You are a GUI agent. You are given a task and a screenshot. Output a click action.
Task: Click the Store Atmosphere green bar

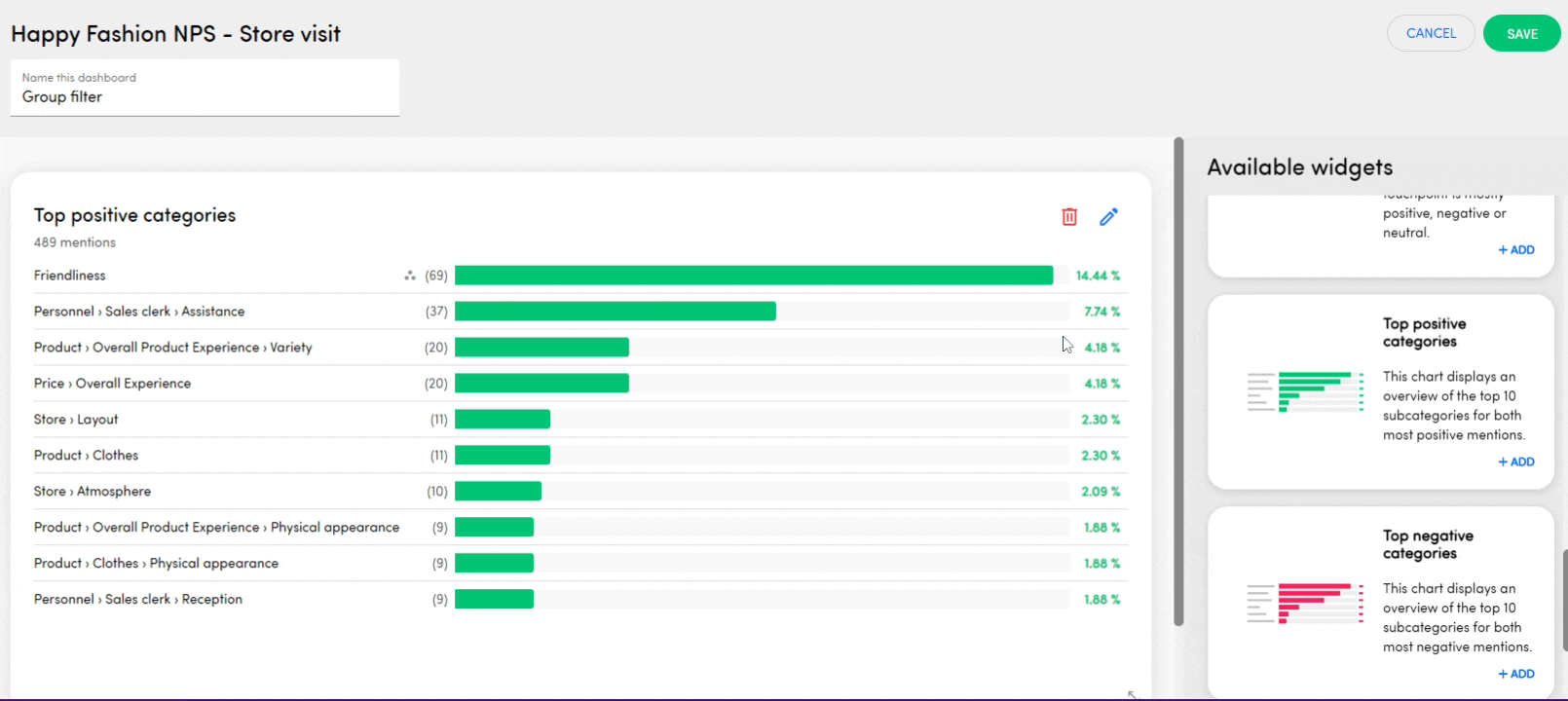point(498,492)
